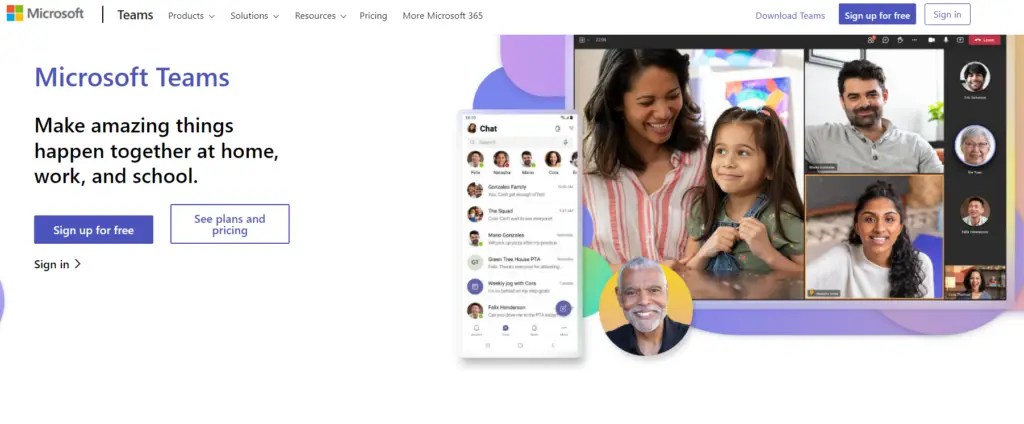Click the Microsoft logo

click(45, 14)
